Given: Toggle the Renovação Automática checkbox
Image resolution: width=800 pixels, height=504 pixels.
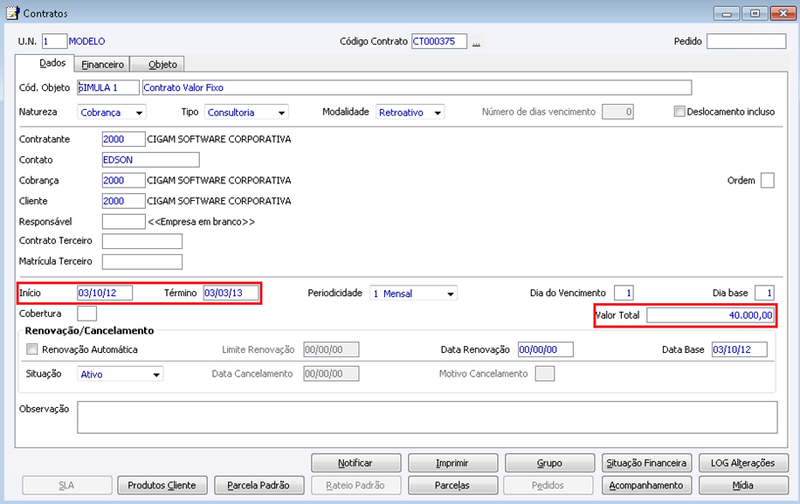Looking at the screenshot, I should click(32, 349).
